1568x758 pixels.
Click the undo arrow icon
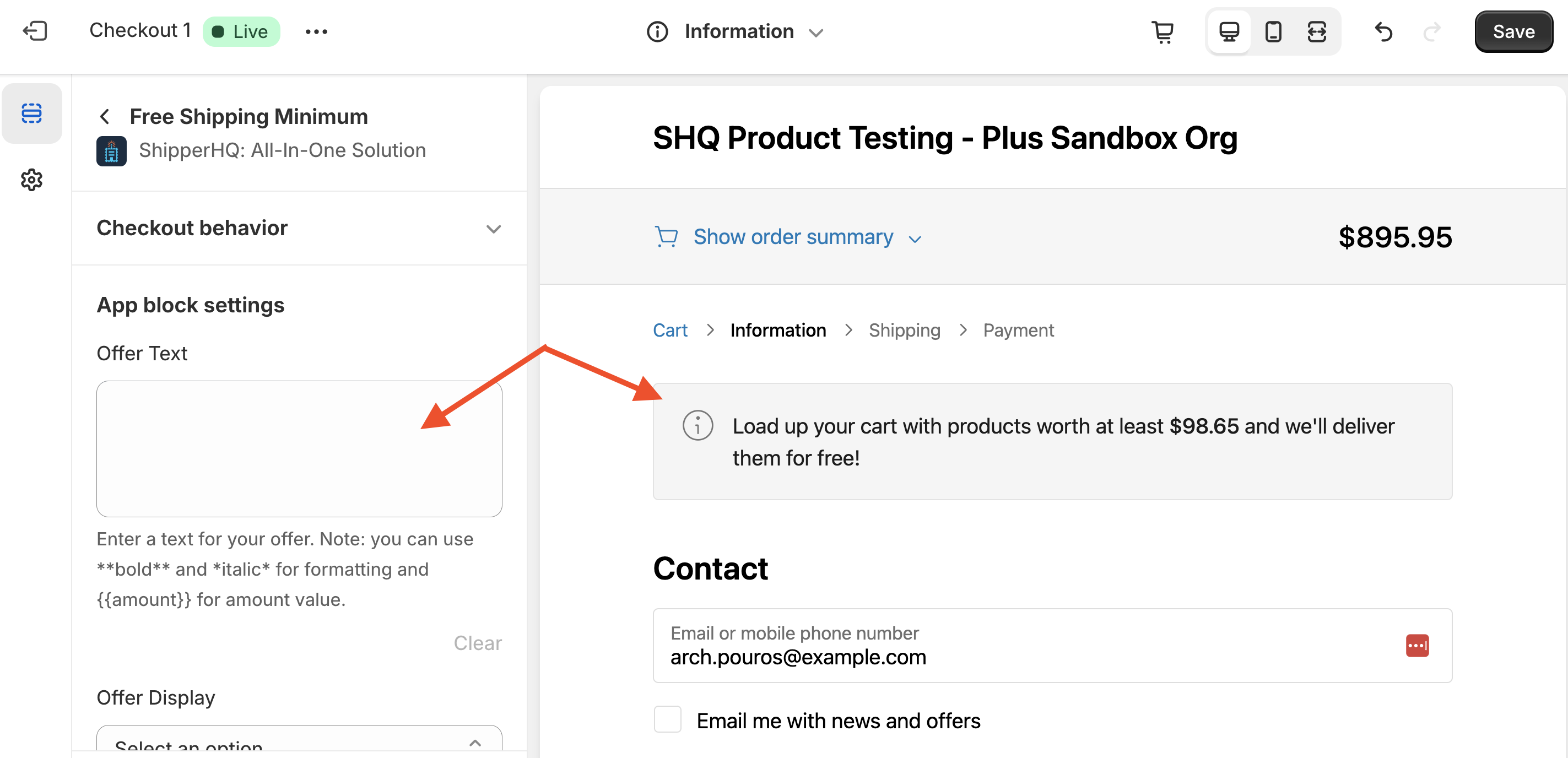pos(1383,31)
